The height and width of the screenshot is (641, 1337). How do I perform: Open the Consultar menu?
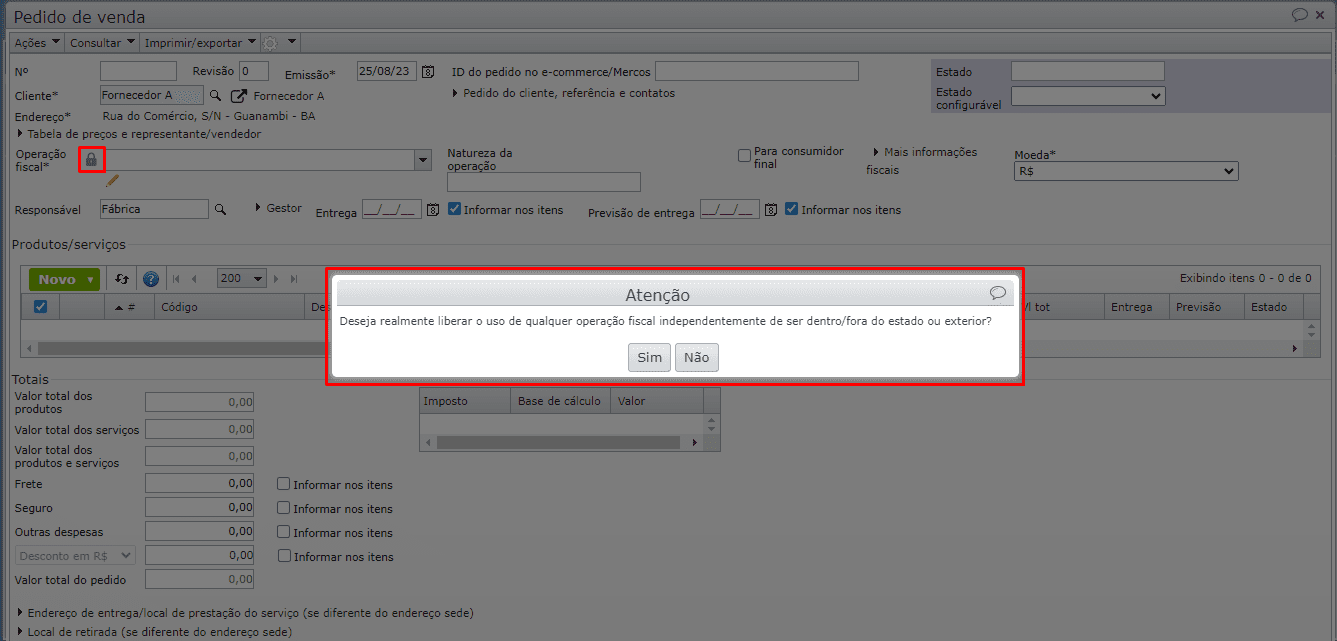[102, 43]
